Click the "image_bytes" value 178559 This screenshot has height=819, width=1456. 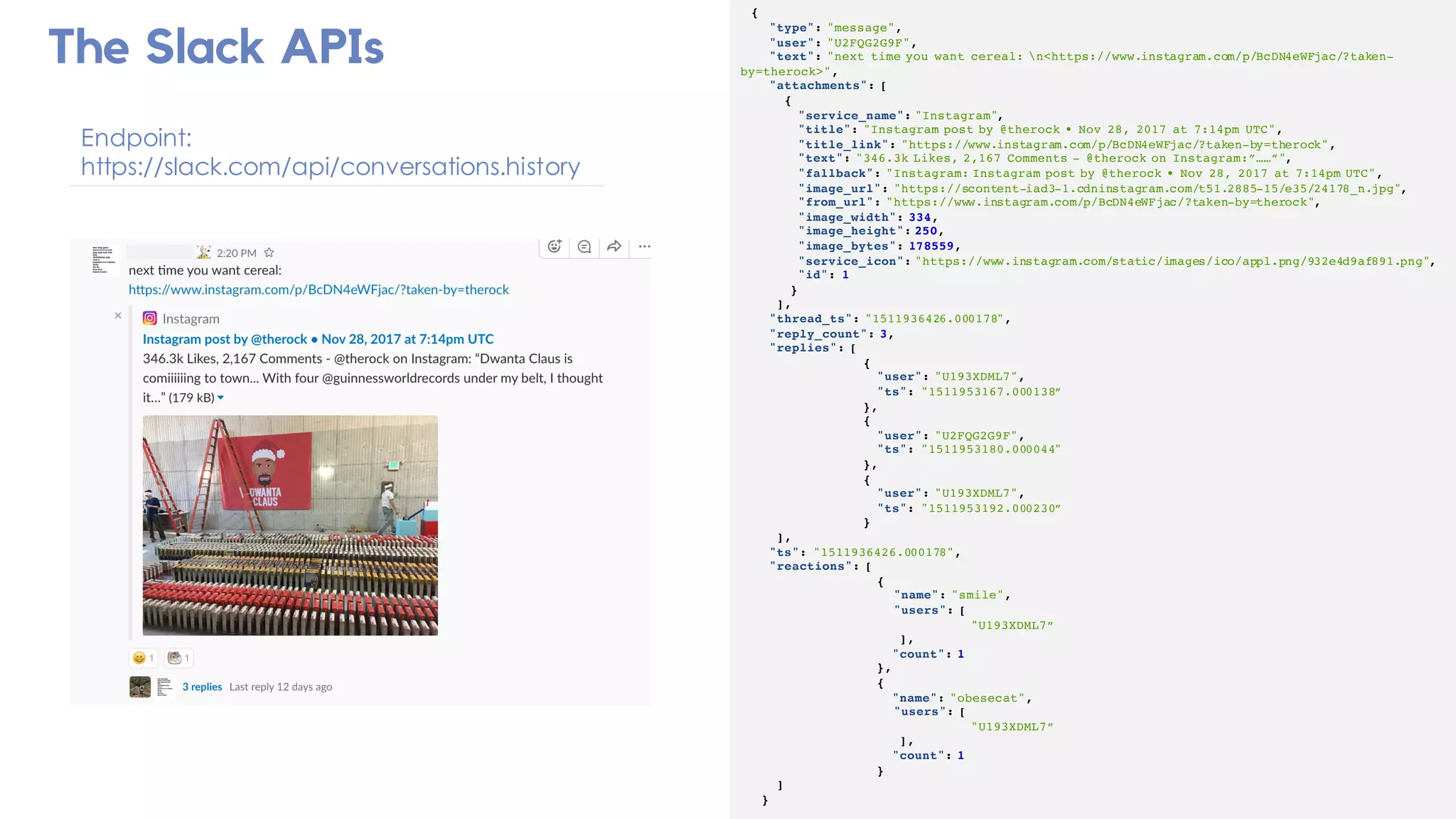(x=931, y=246)
